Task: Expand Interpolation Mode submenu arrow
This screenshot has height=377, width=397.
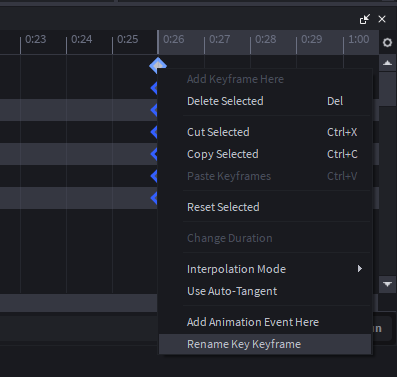Action: (x=360, y=269)
